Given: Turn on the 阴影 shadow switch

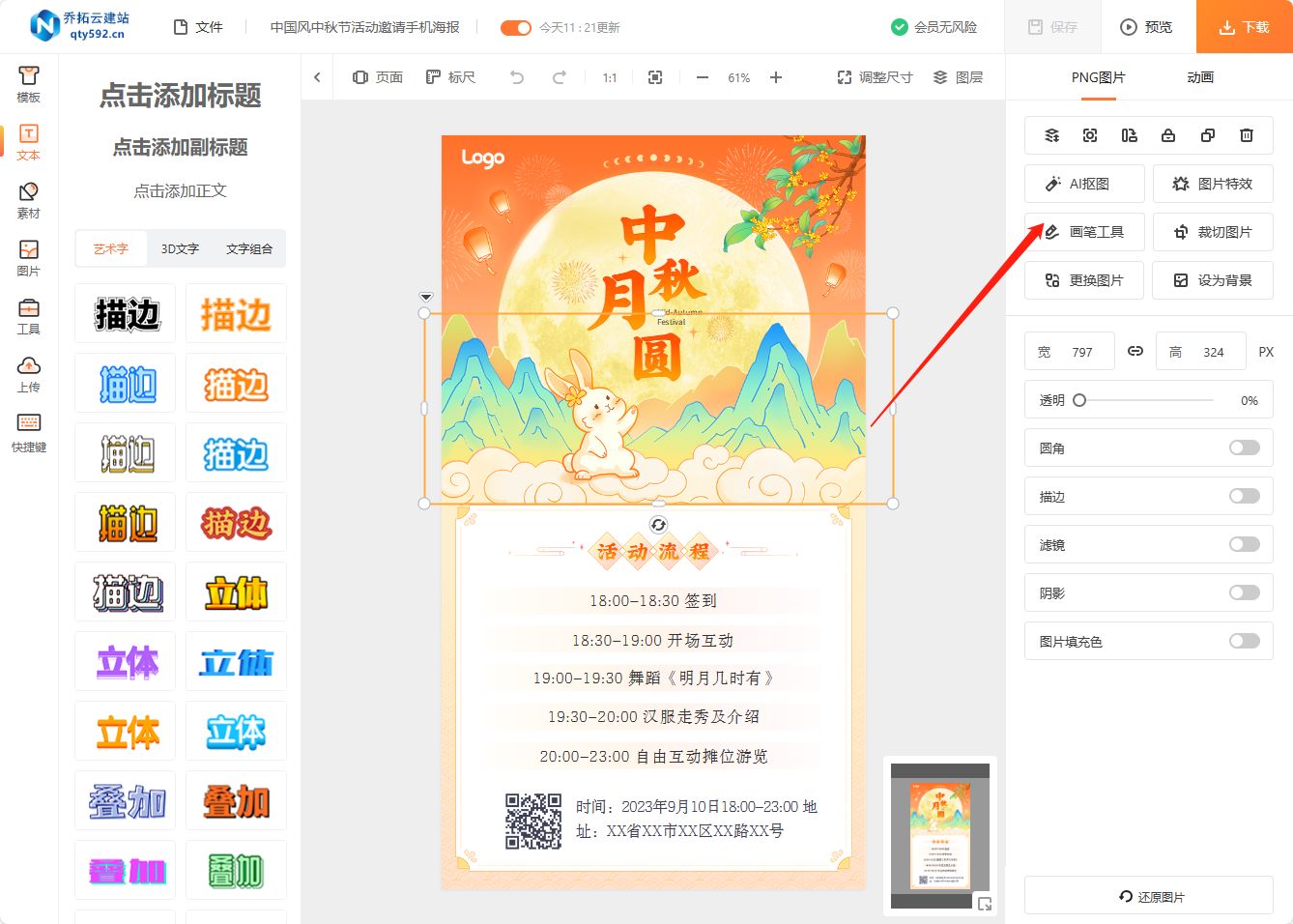Looking at the screenshot, I should (1245, 592).
